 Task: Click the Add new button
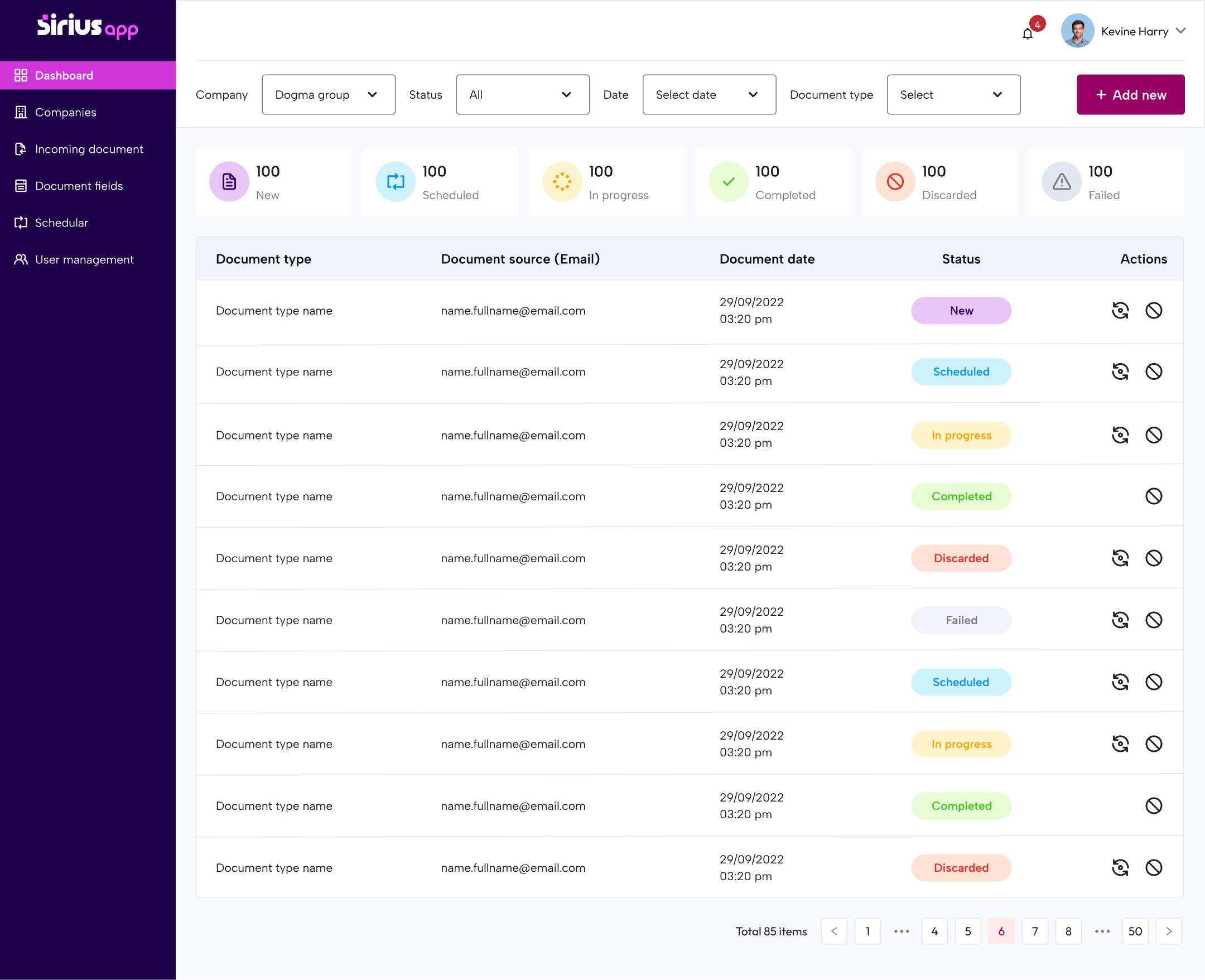point(1130,94)
